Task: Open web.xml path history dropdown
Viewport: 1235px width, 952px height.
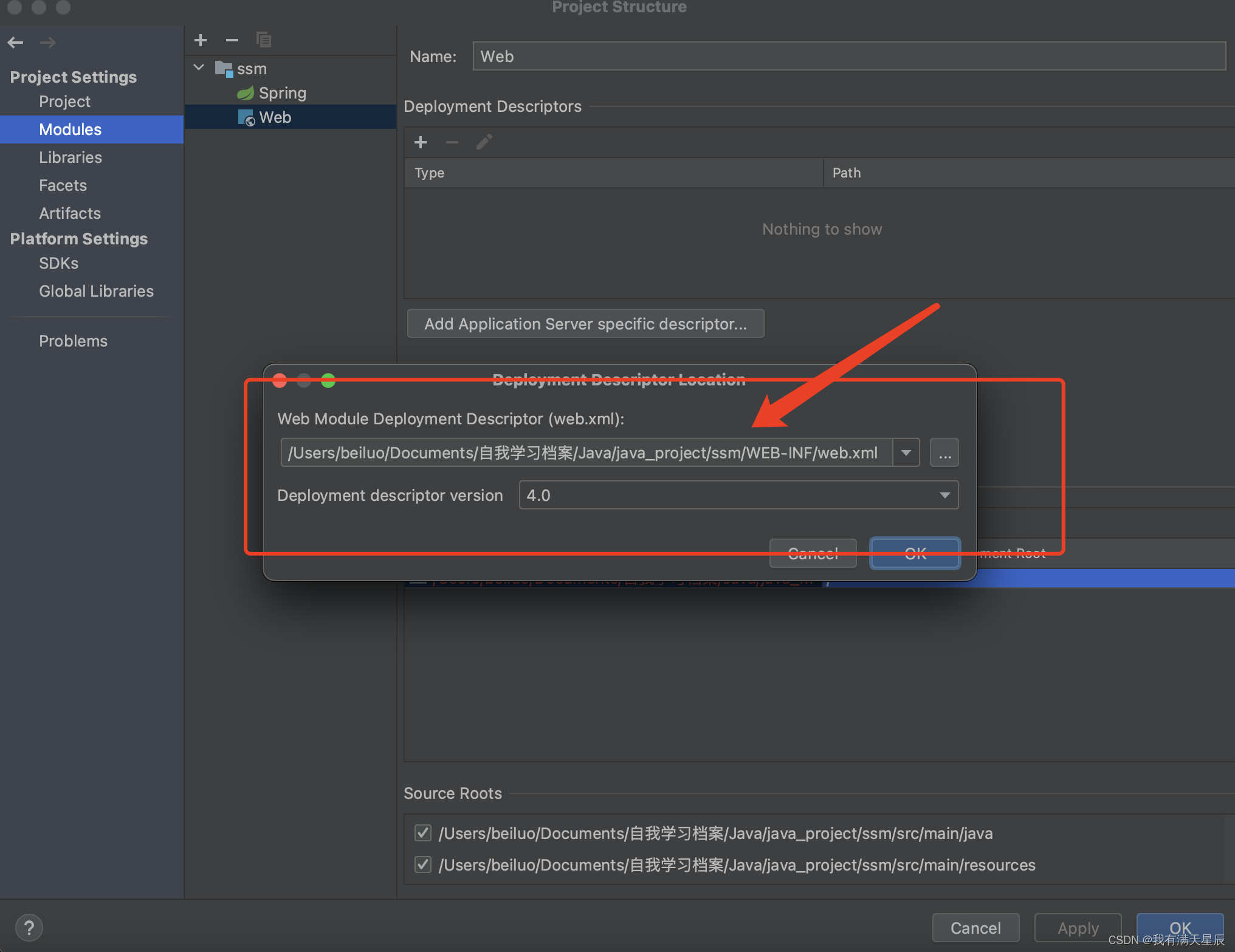Action: (906, 453)
